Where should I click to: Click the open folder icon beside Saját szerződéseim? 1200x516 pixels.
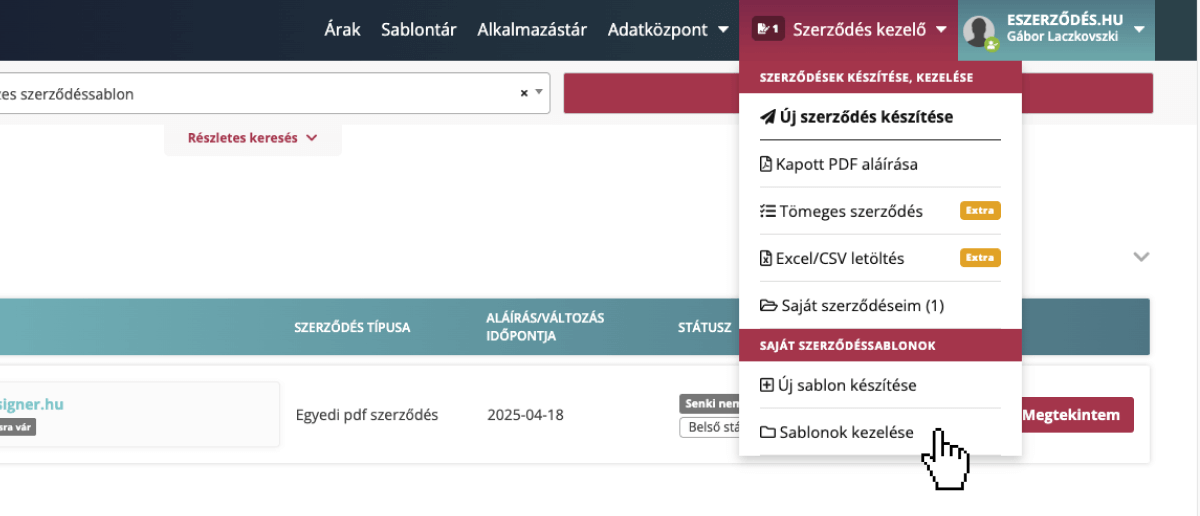click(767, 305)
